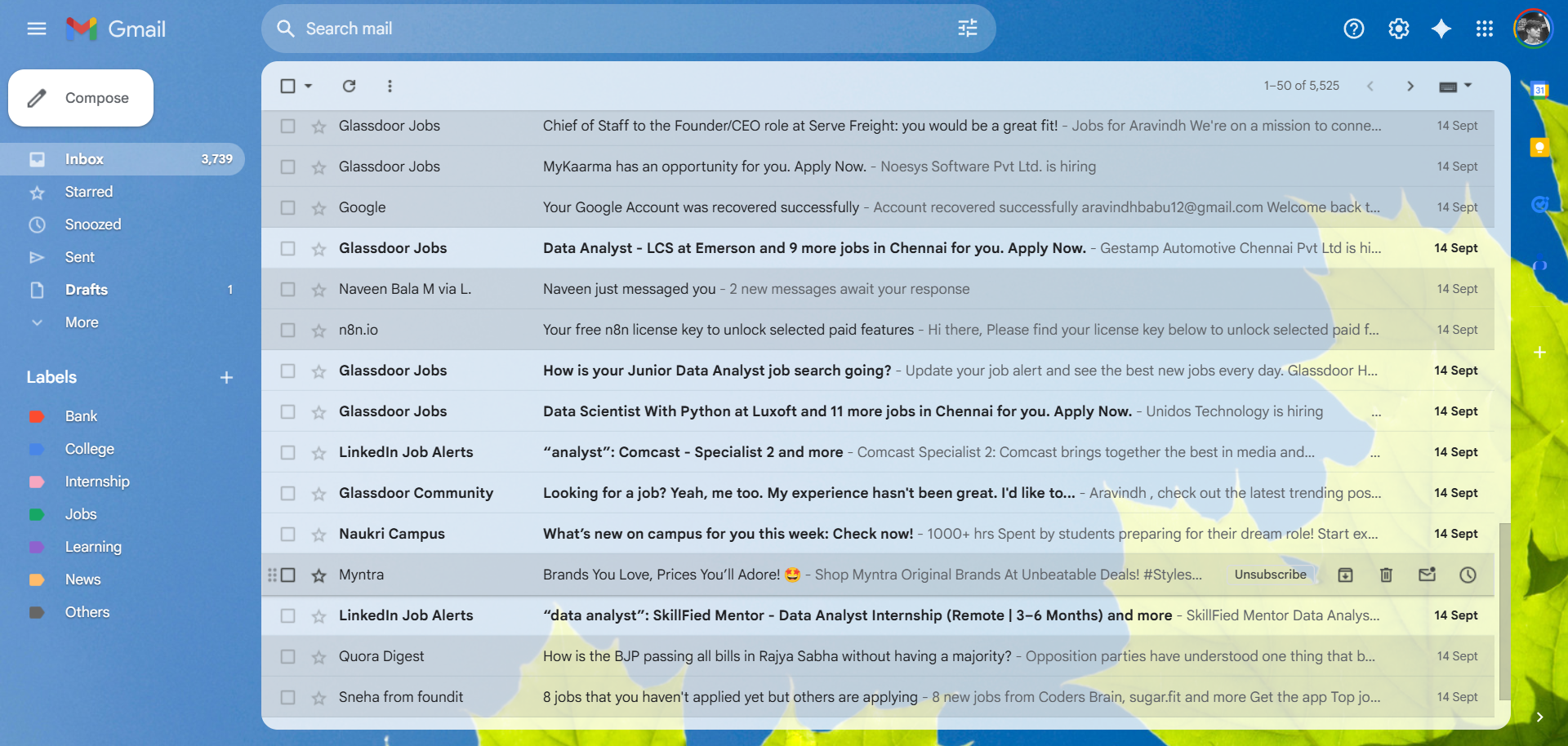Click the Gemini sparkle icon
This screenshot has width=1568, height=746.
click(x=1441, y=29)
